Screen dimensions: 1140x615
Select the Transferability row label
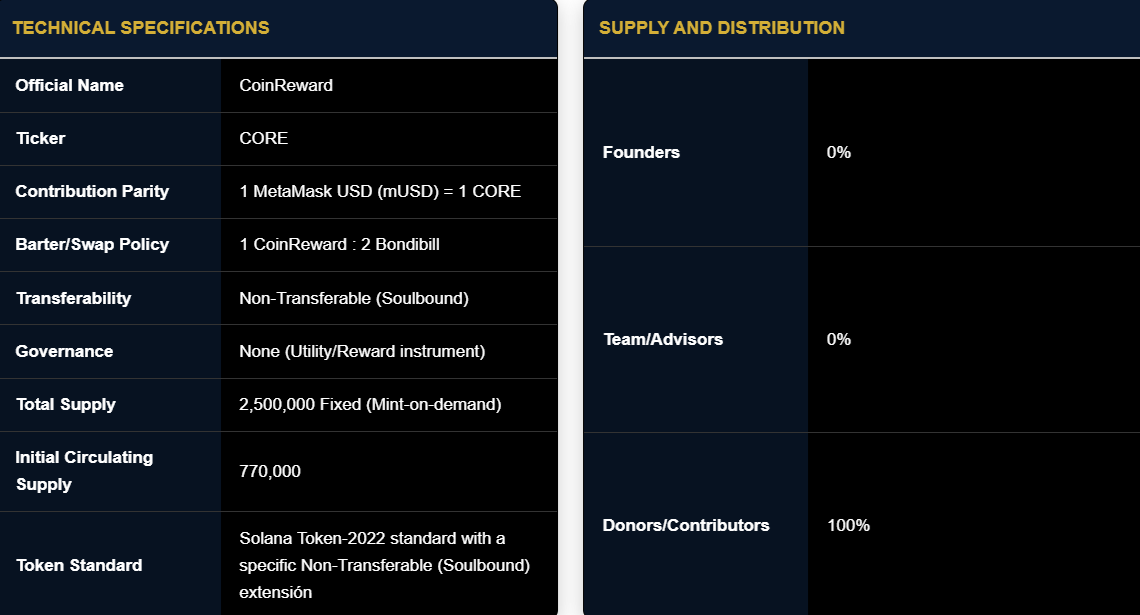coord(73,298)
